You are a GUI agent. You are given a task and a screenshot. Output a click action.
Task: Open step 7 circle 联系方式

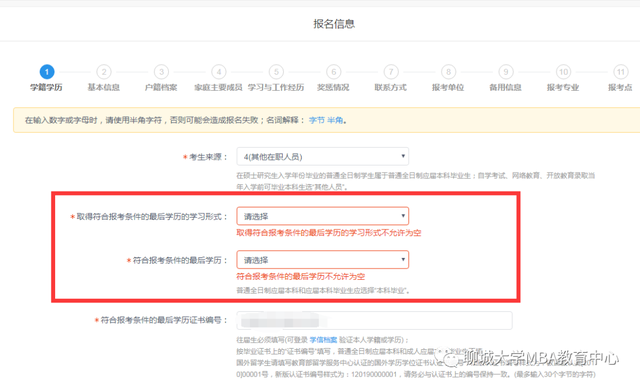(x=391, y=72)
